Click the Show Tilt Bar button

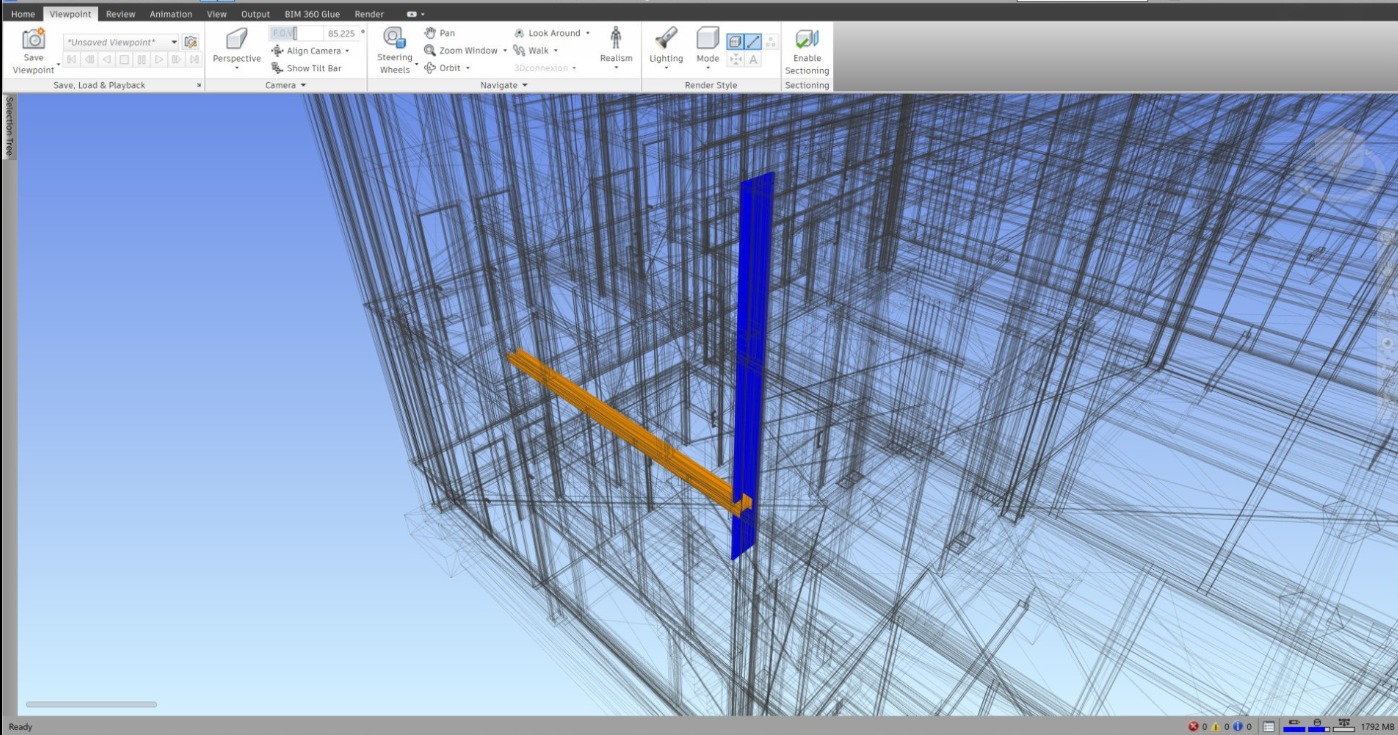click(x=306, y=68)
